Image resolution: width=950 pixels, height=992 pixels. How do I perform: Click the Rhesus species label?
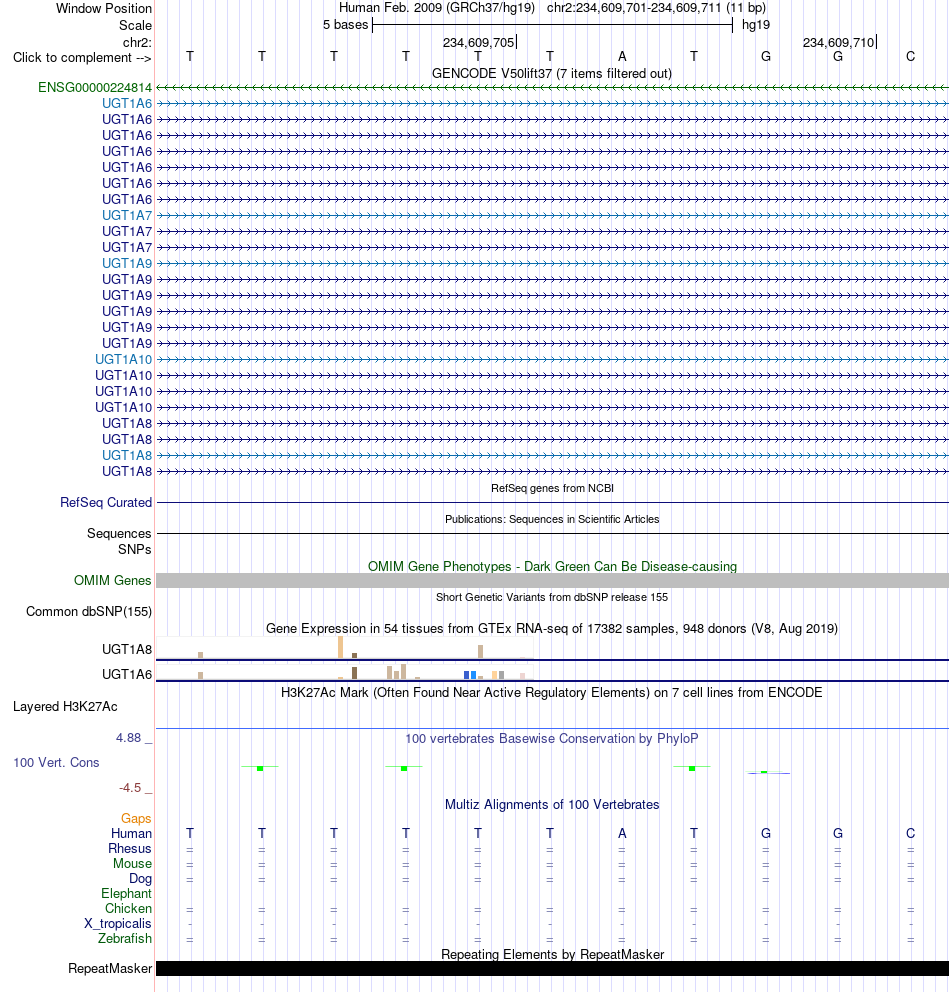click(x=130, y=848)
